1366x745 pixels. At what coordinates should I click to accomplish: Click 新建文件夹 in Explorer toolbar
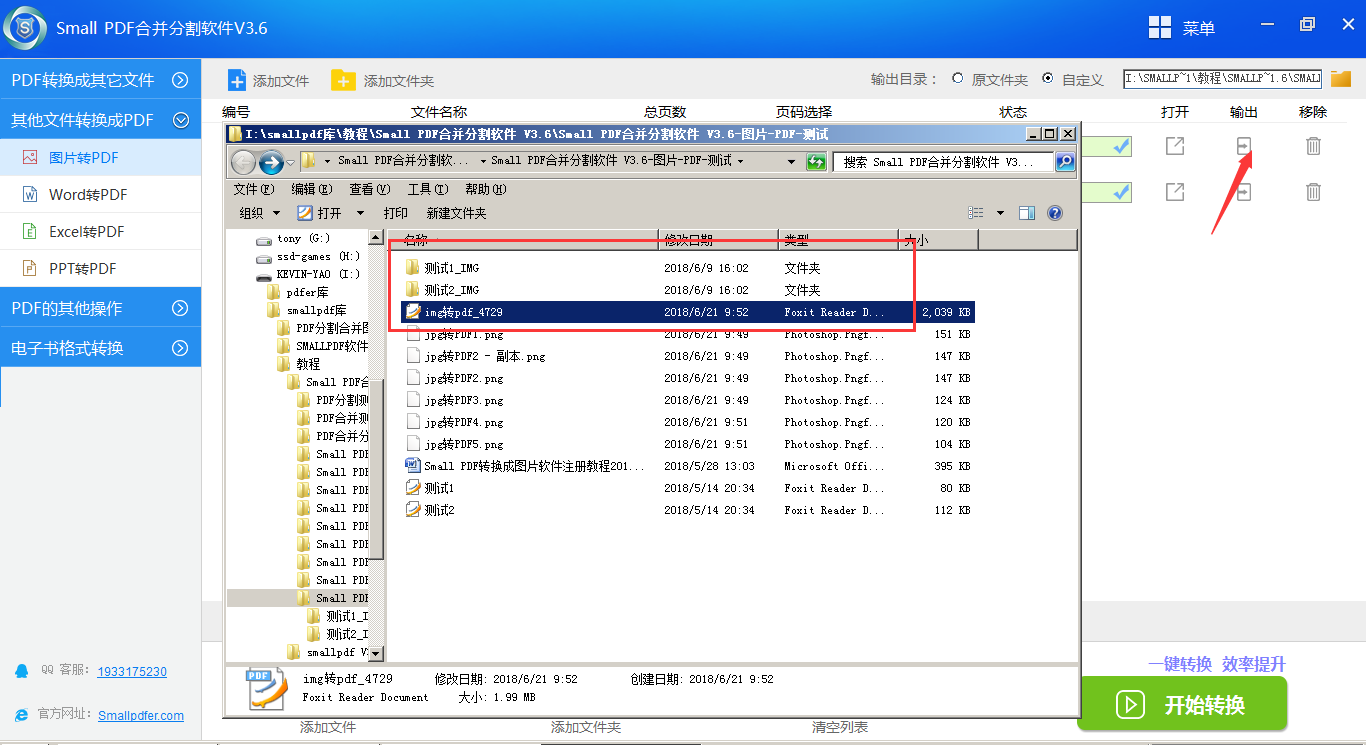[x=456, y=213]
